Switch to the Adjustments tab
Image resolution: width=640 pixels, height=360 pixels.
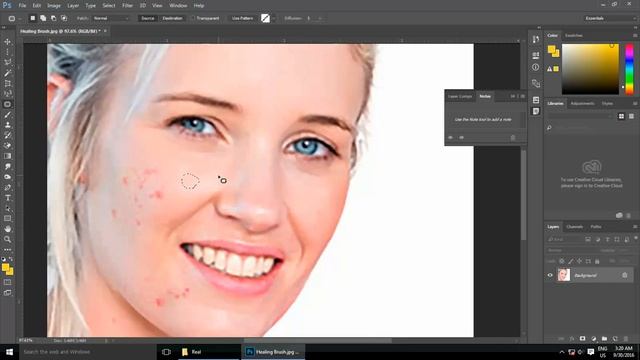(582, 104)
